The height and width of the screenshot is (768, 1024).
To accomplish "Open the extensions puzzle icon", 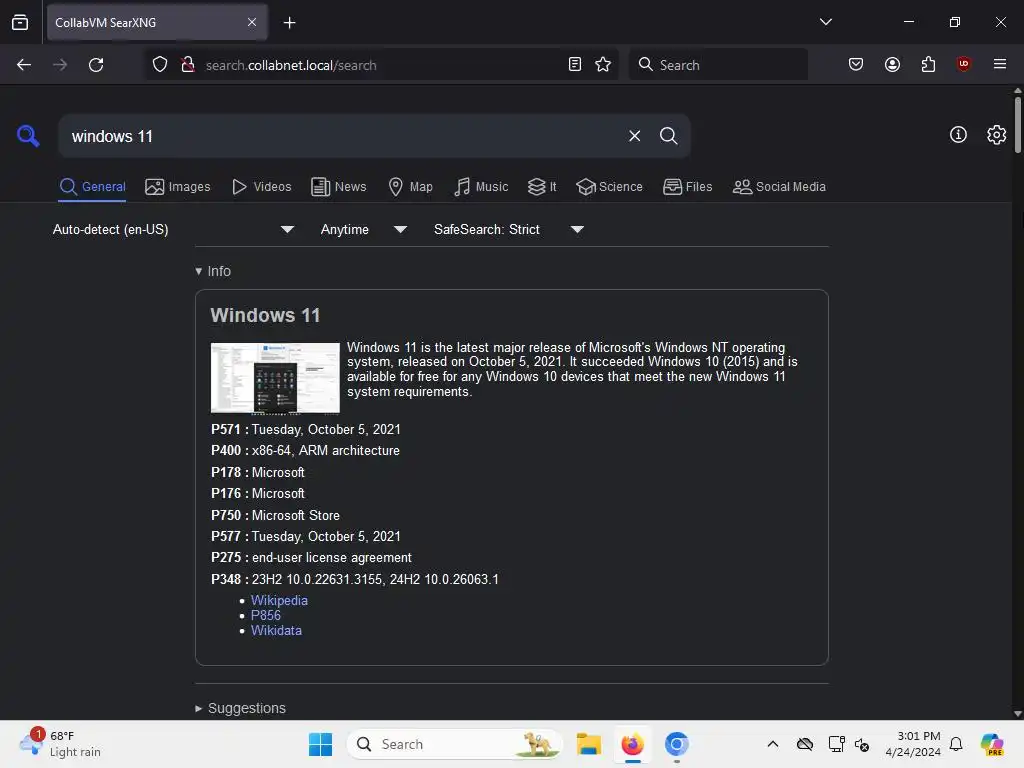I will (x=928, y=64).
